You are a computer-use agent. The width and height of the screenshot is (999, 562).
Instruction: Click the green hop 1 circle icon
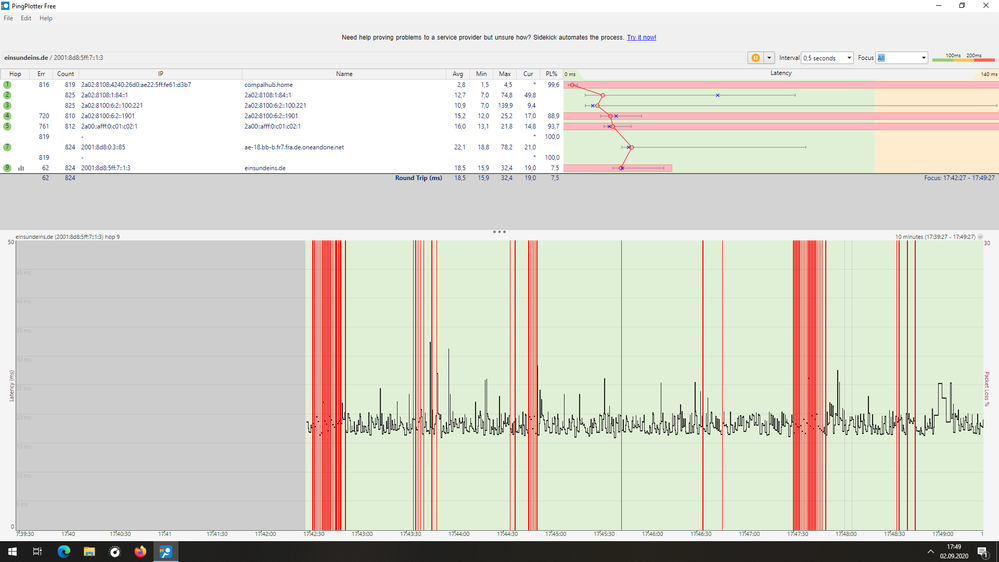pos(7,85)
